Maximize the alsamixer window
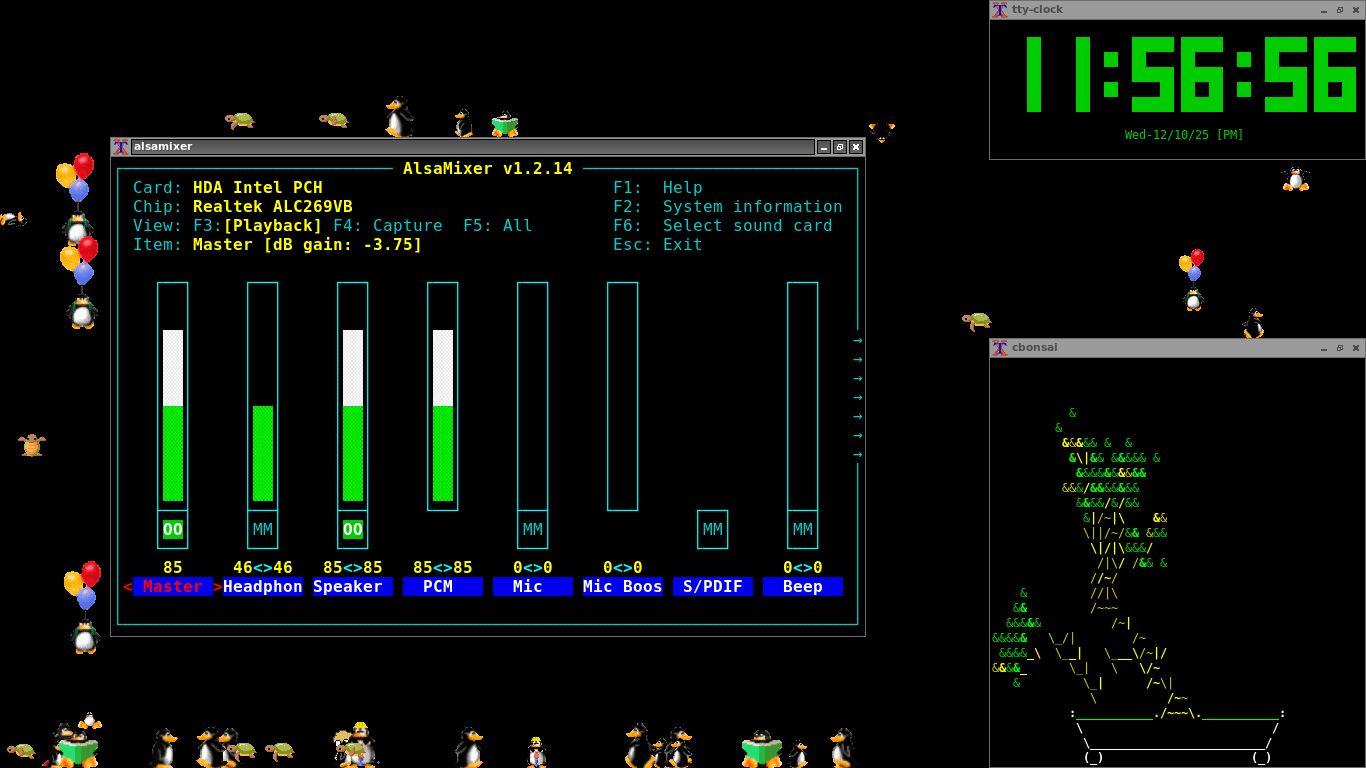Viewport: 1366px width, 768px height. click(840, 147)
